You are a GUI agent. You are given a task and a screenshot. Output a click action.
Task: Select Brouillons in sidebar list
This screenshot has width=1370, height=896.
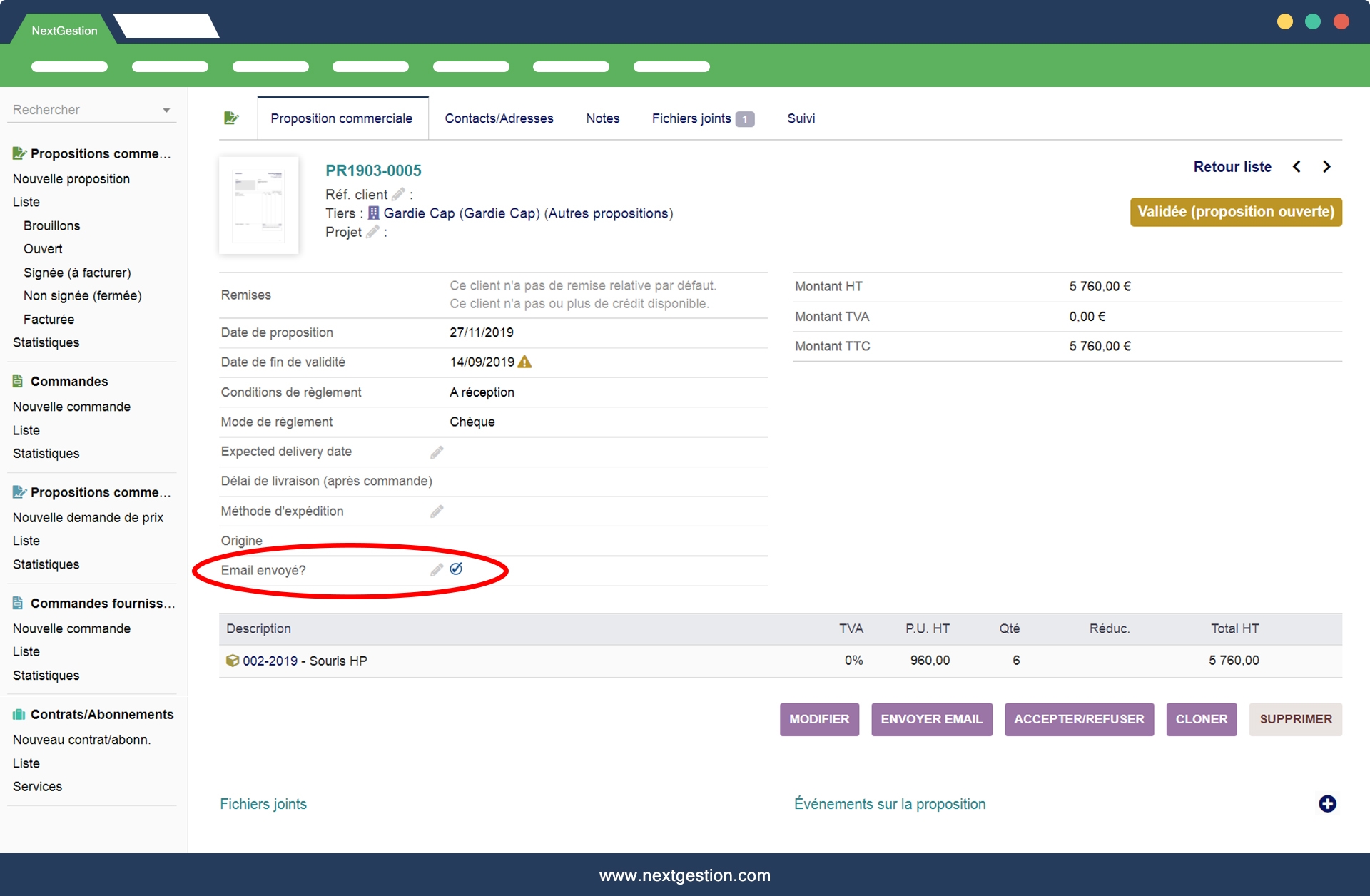(51, 225)
